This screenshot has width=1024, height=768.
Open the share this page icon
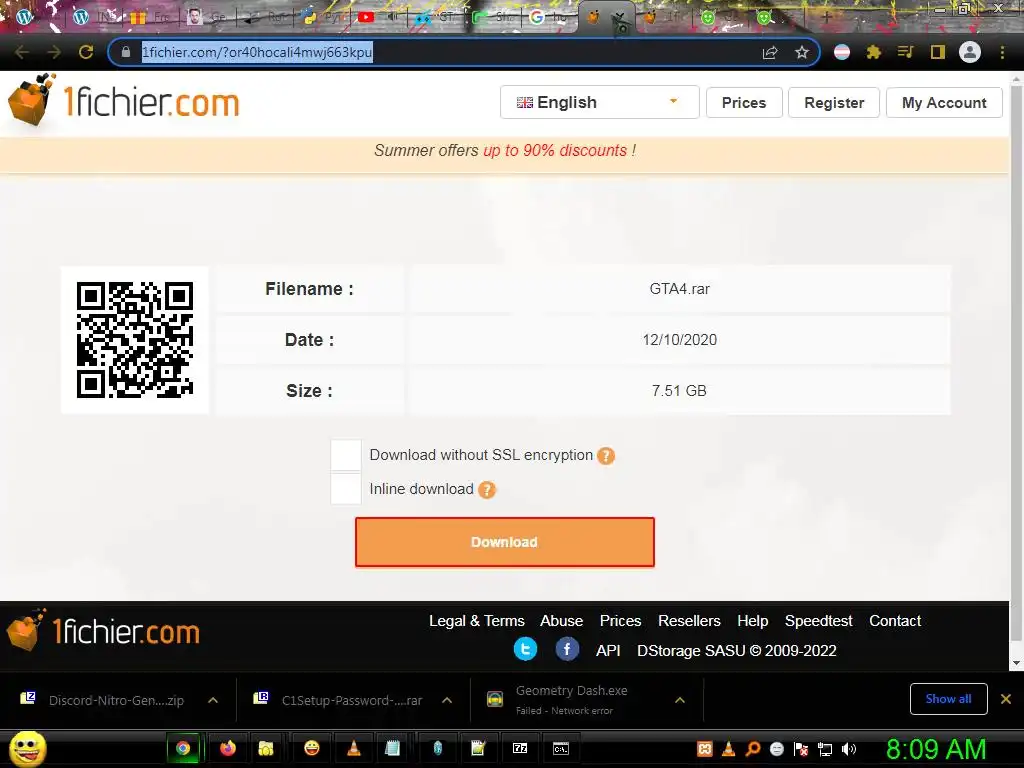[x=770, y=52]
